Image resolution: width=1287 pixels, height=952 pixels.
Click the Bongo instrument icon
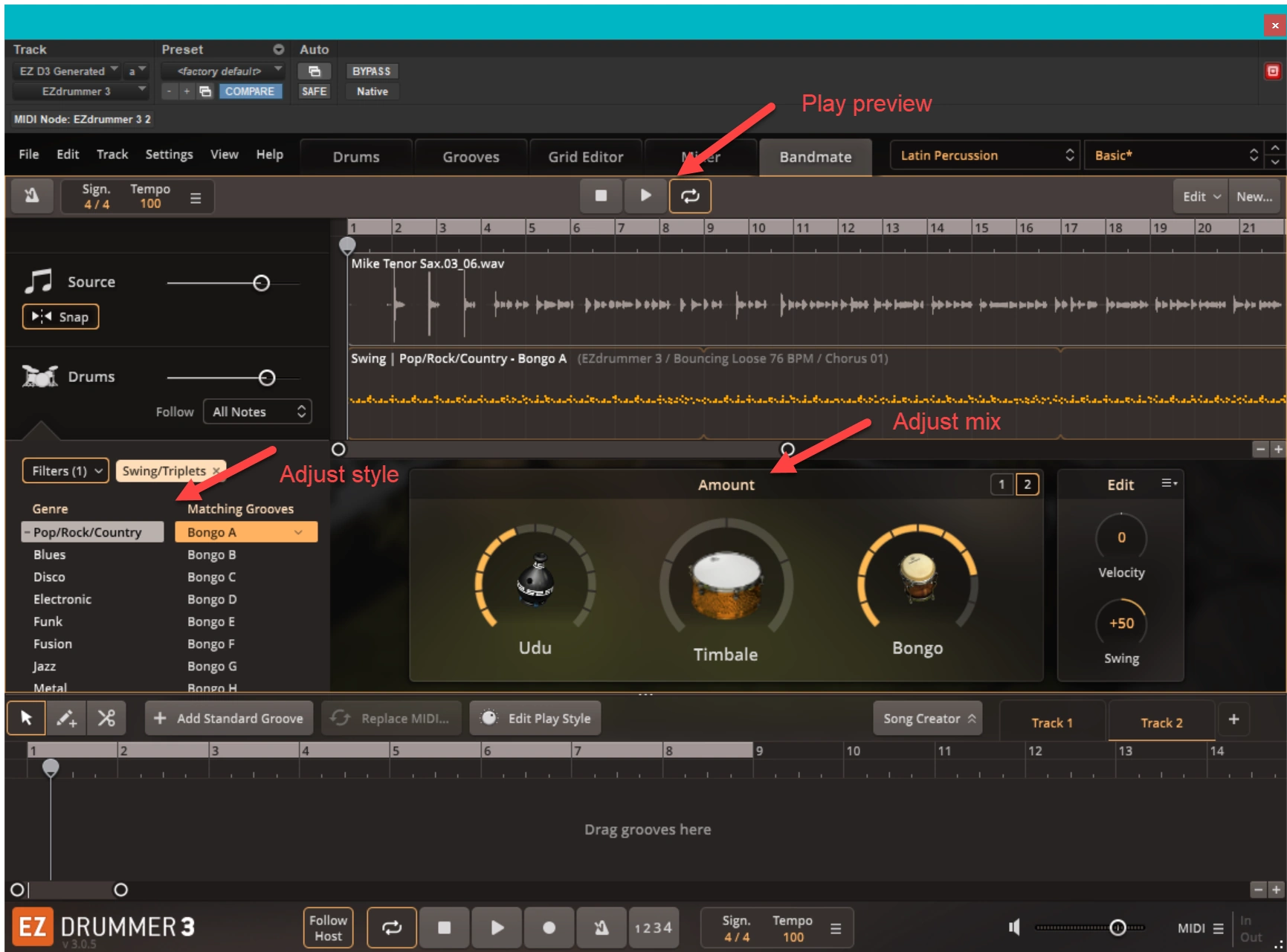coord(917,577)
